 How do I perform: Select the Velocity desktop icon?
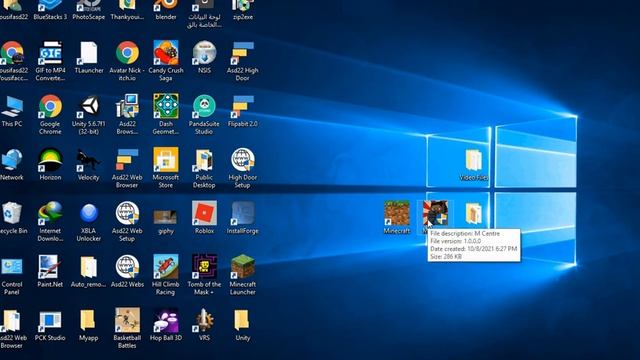coord(89,164)
